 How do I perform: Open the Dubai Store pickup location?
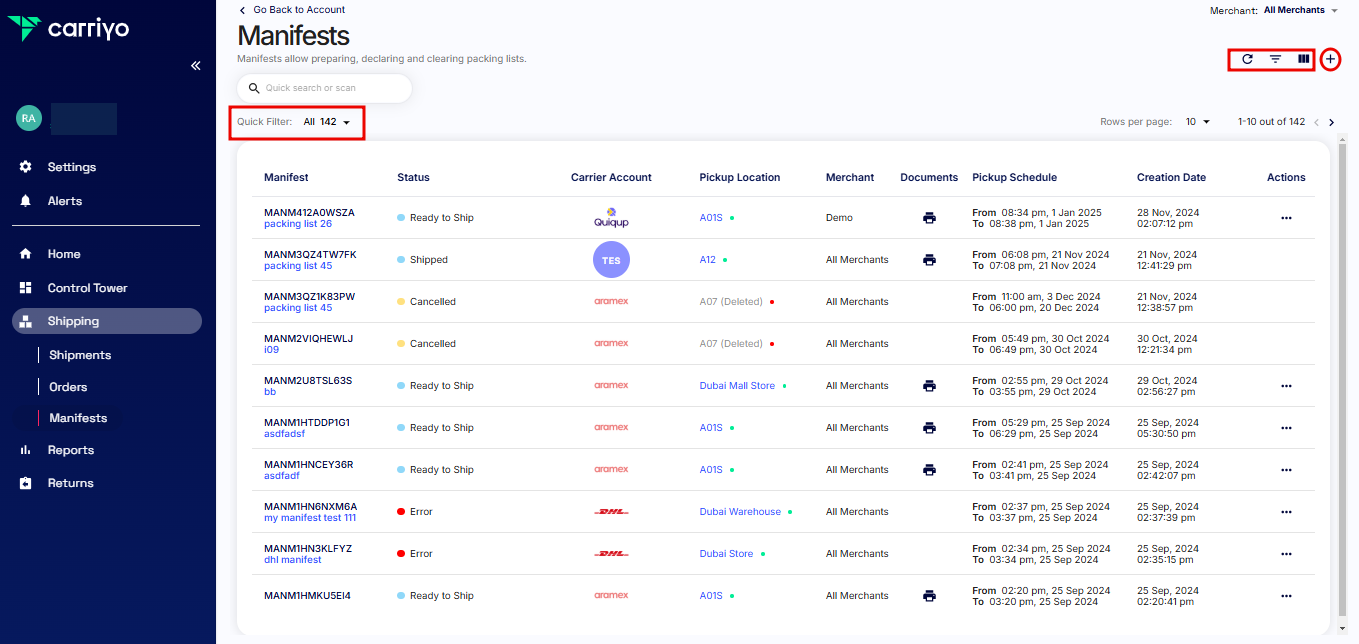click(726, 554)
